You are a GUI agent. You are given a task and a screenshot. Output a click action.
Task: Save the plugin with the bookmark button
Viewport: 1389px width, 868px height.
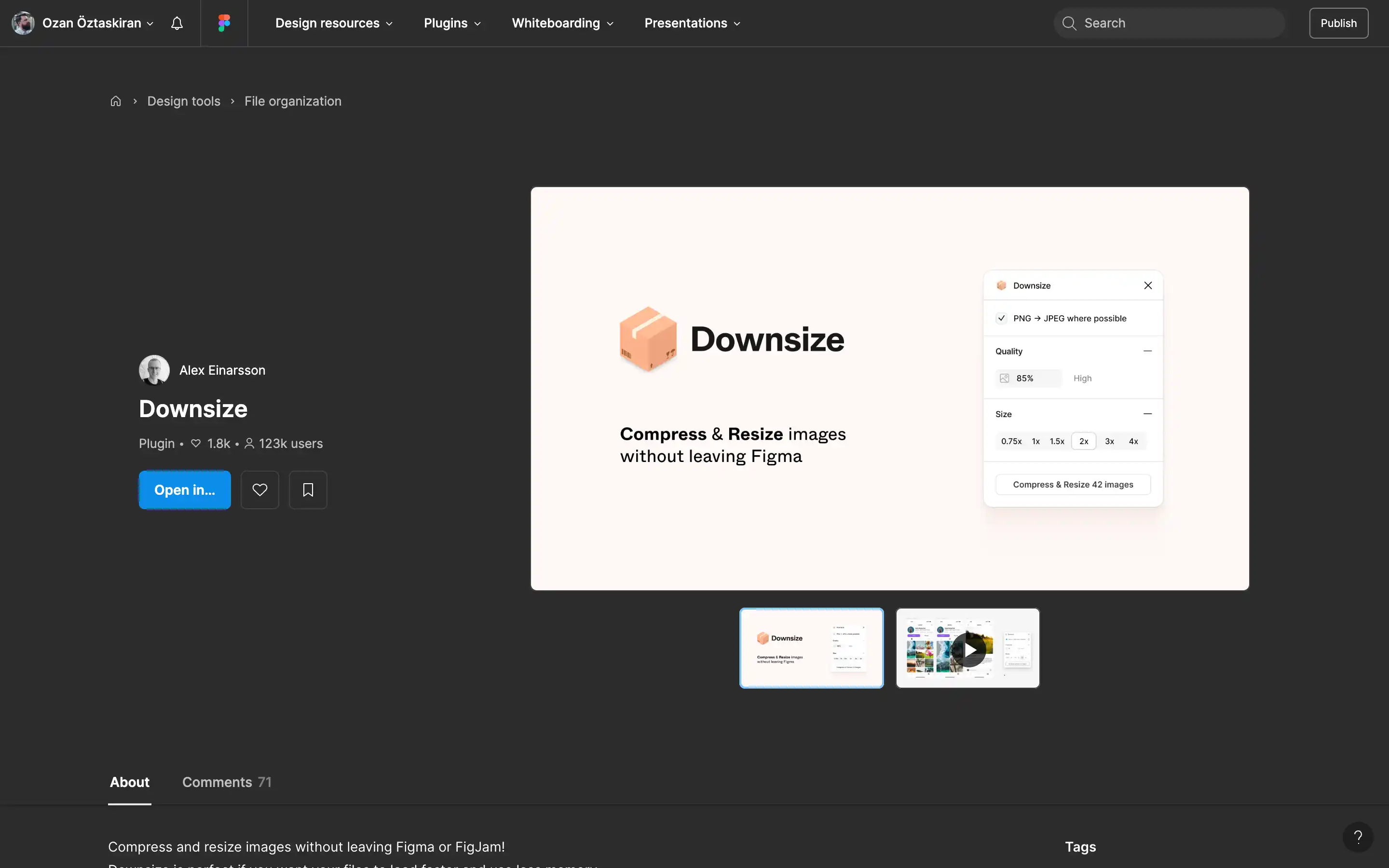click(308, 489)
